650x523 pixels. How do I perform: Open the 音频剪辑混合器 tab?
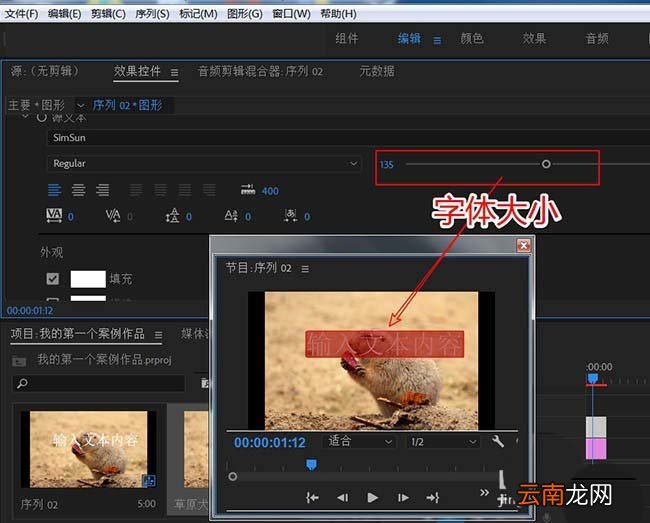pyautogui.click(x=260, y=71)
